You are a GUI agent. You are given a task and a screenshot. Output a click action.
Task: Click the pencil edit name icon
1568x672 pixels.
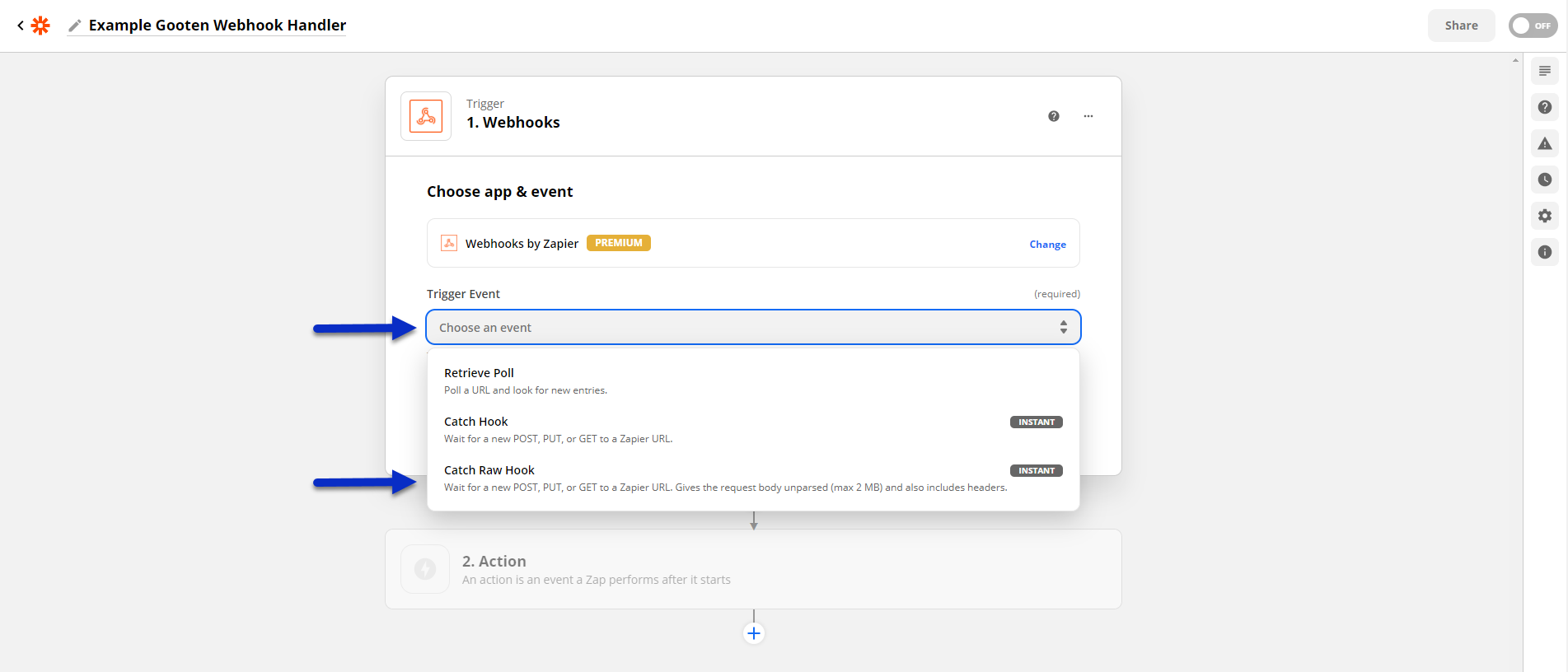click(75, 26)
